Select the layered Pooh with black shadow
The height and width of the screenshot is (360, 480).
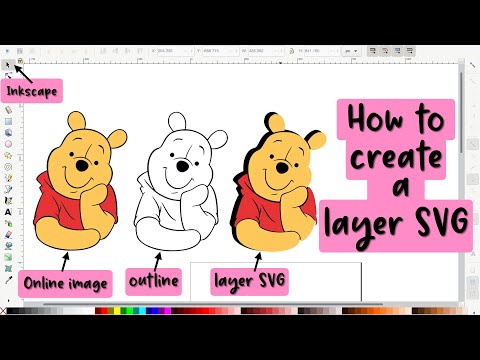tap(278, 183)
